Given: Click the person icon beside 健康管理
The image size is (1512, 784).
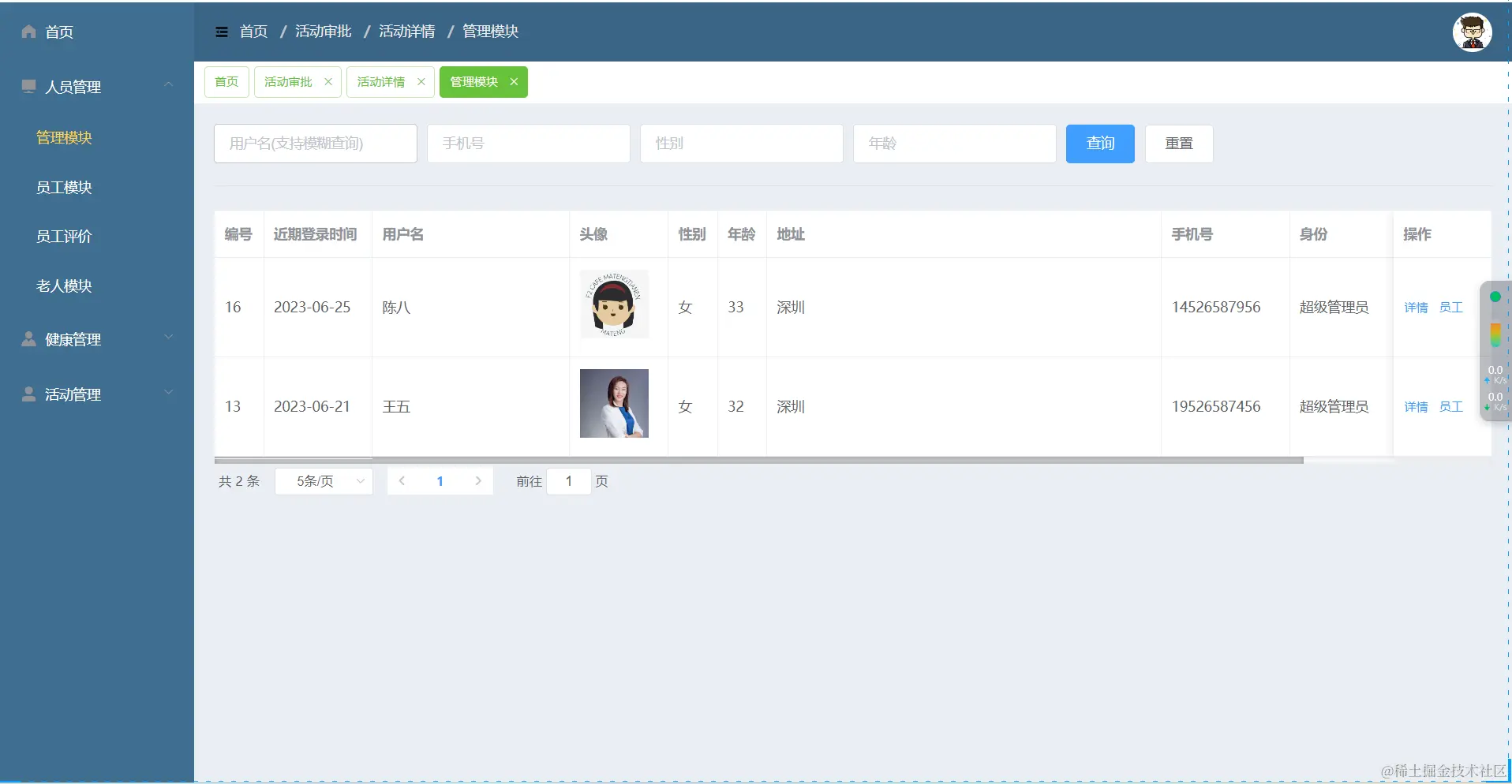Looking at the screenshot, I should 29,338.
